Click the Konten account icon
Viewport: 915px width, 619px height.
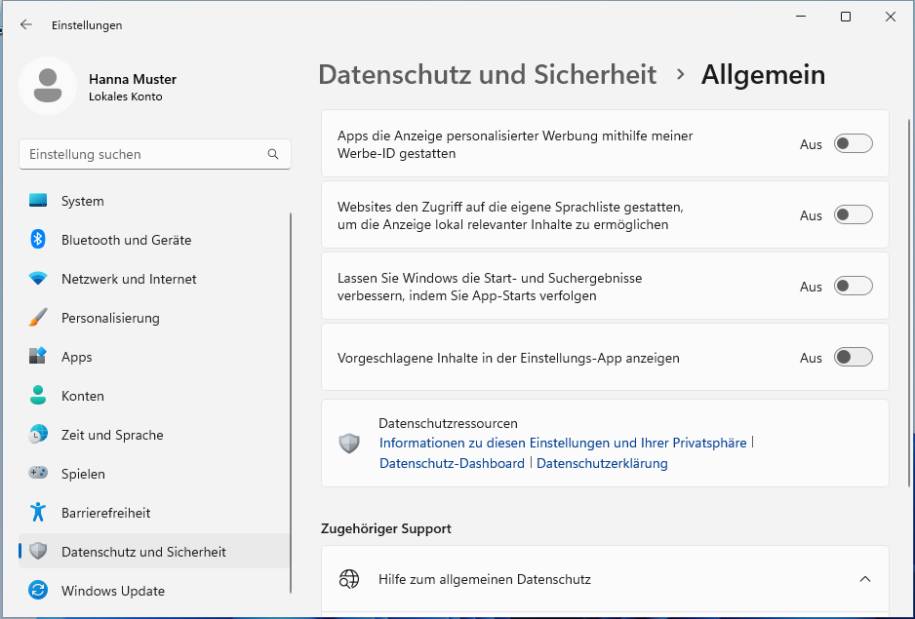(41, 396)
